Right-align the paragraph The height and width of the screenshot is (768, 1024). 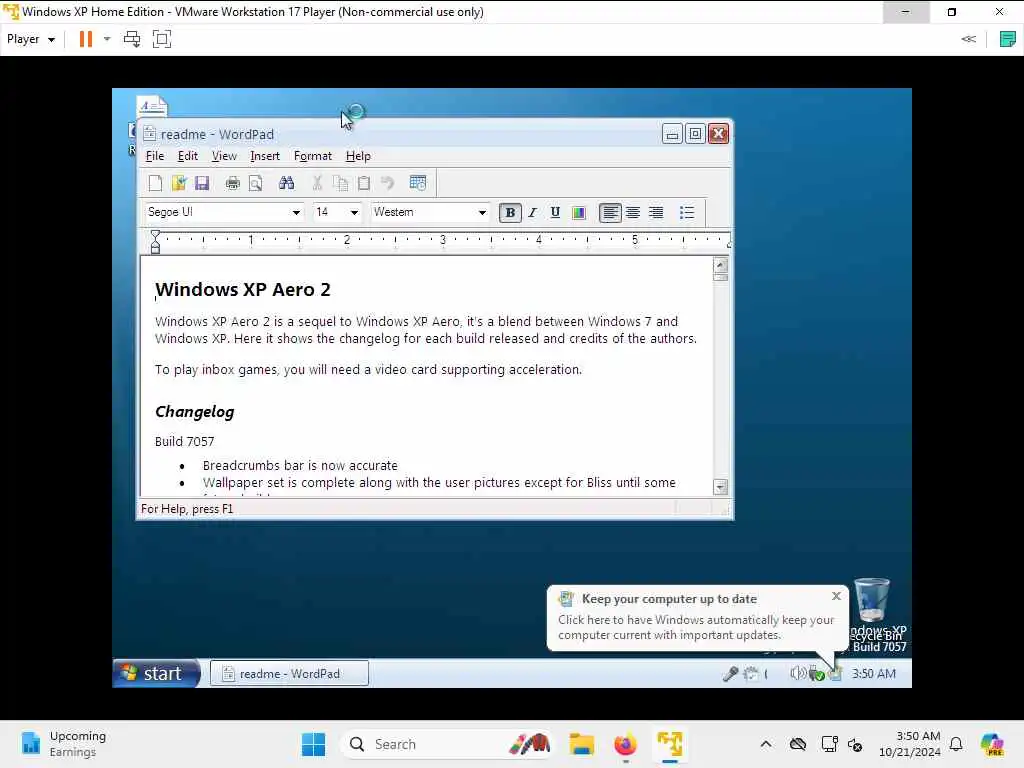656,213
